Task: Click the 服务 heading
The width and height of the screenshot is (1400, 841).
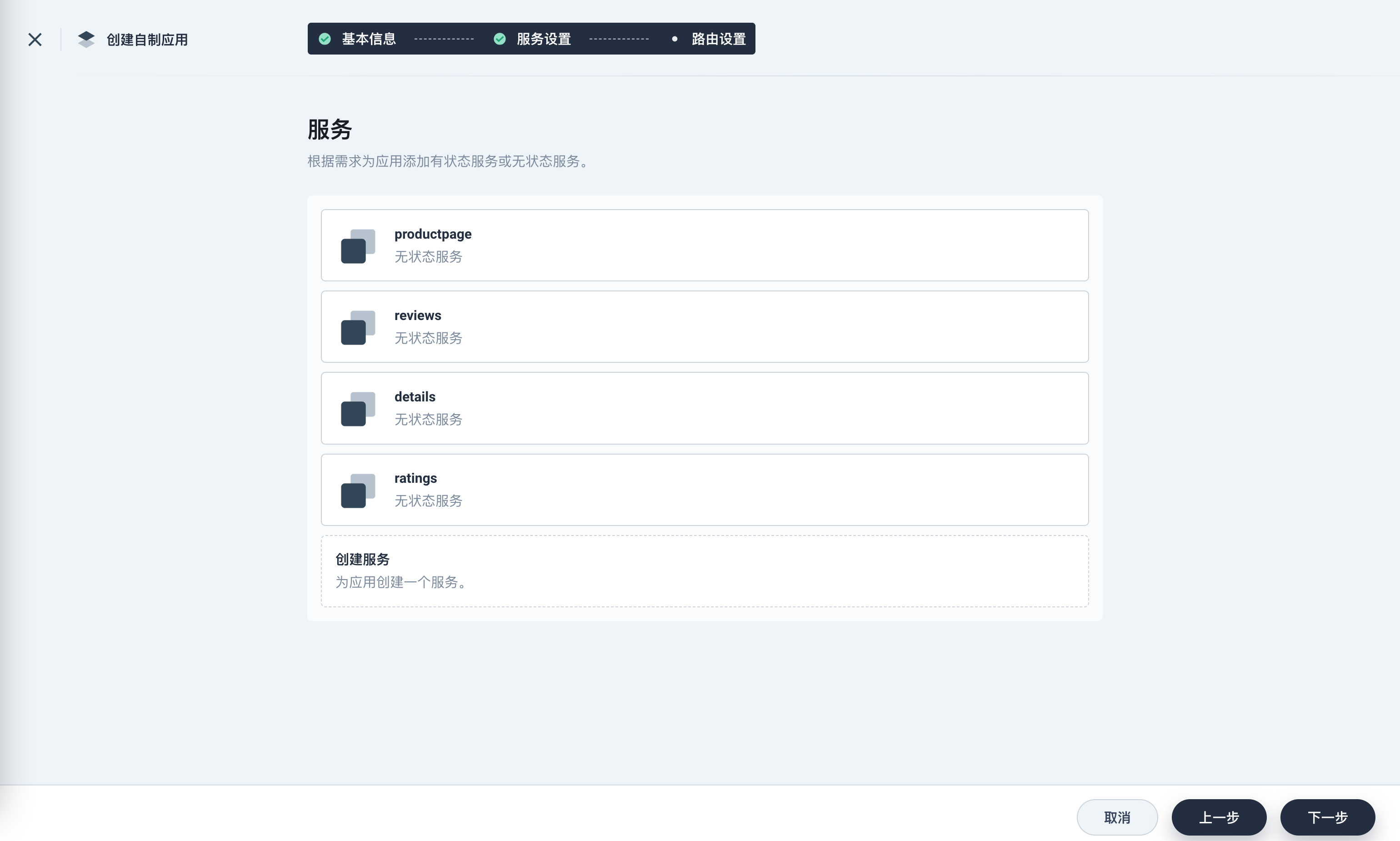Action: click(x=330, y=130)
